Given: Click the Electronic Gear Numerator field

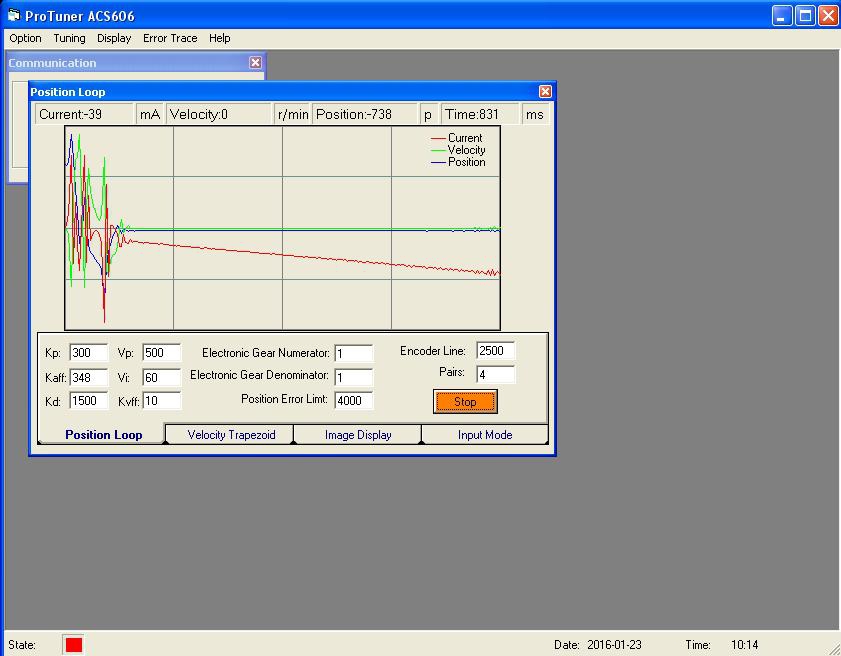Looking at the screenshot, I should (353, 353).
